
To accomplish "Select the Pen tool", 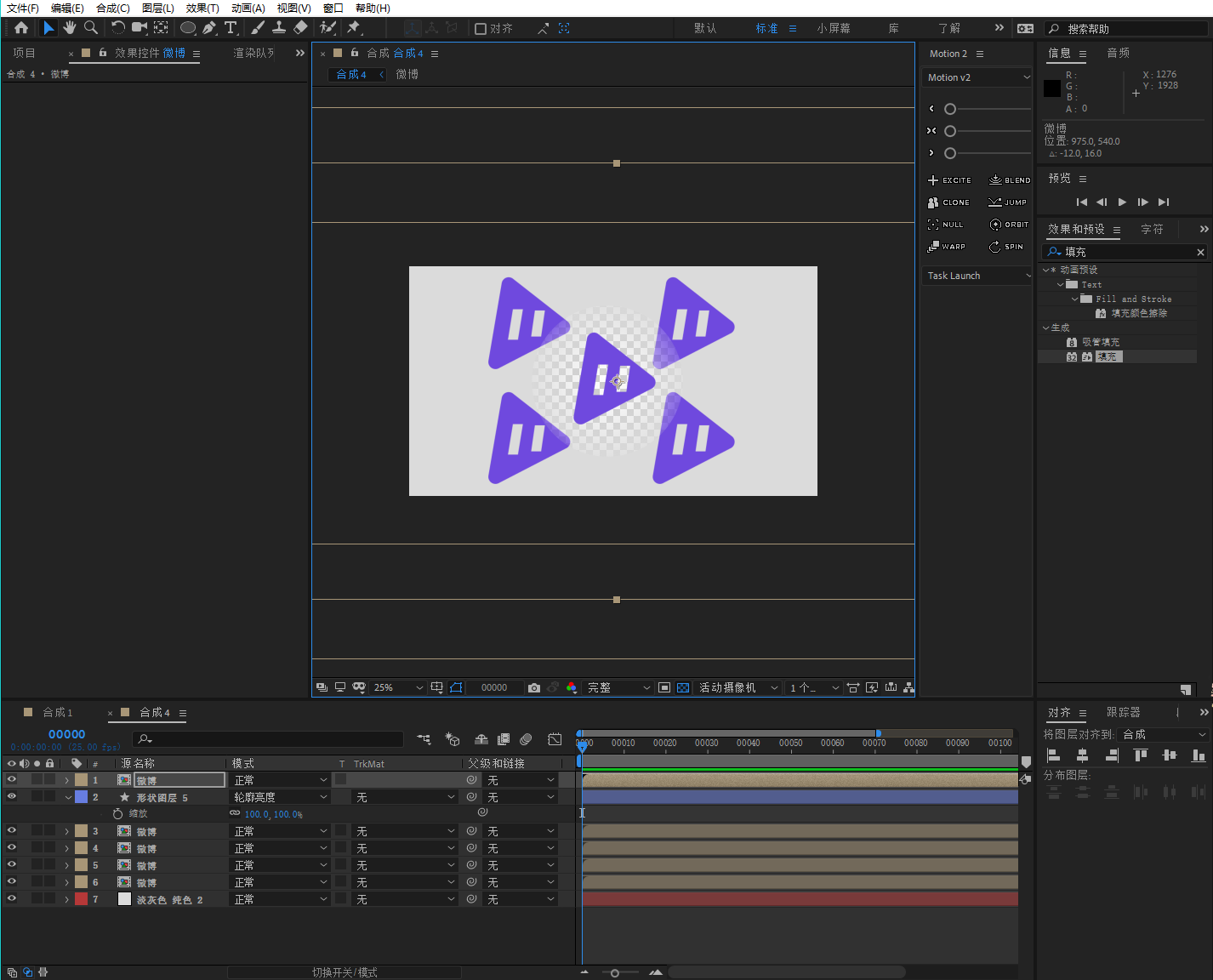I will pyautogui.click(x=209, y=28).
